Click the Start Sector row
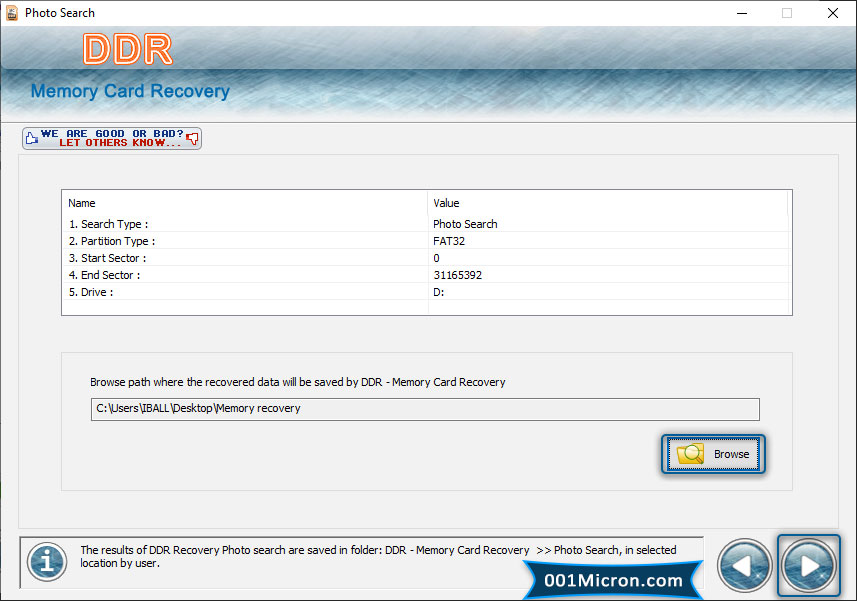857x601 pixels. coord(106,258)
